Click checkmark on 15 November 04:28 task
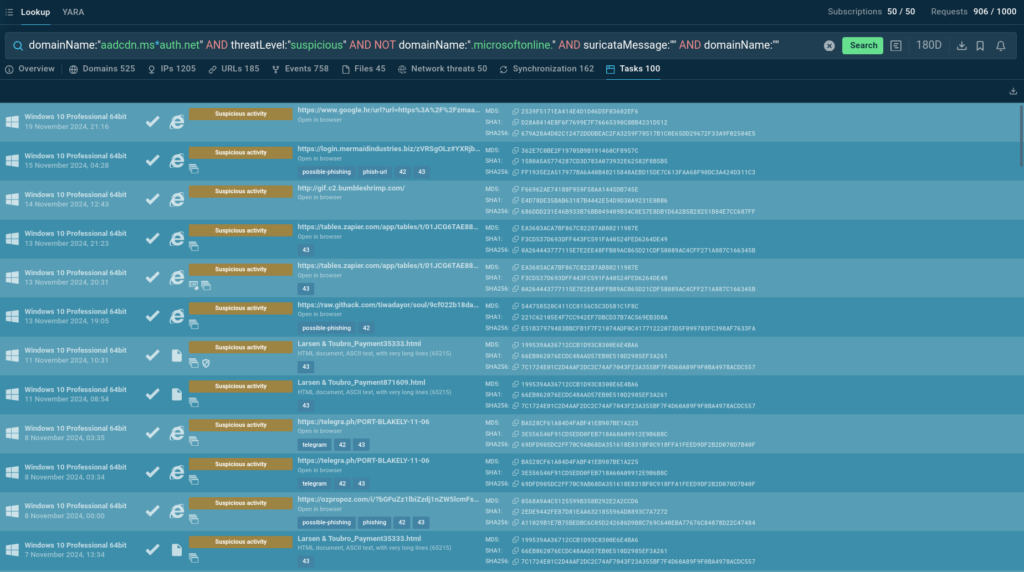The image size is (1024, 572). (152, 160)
